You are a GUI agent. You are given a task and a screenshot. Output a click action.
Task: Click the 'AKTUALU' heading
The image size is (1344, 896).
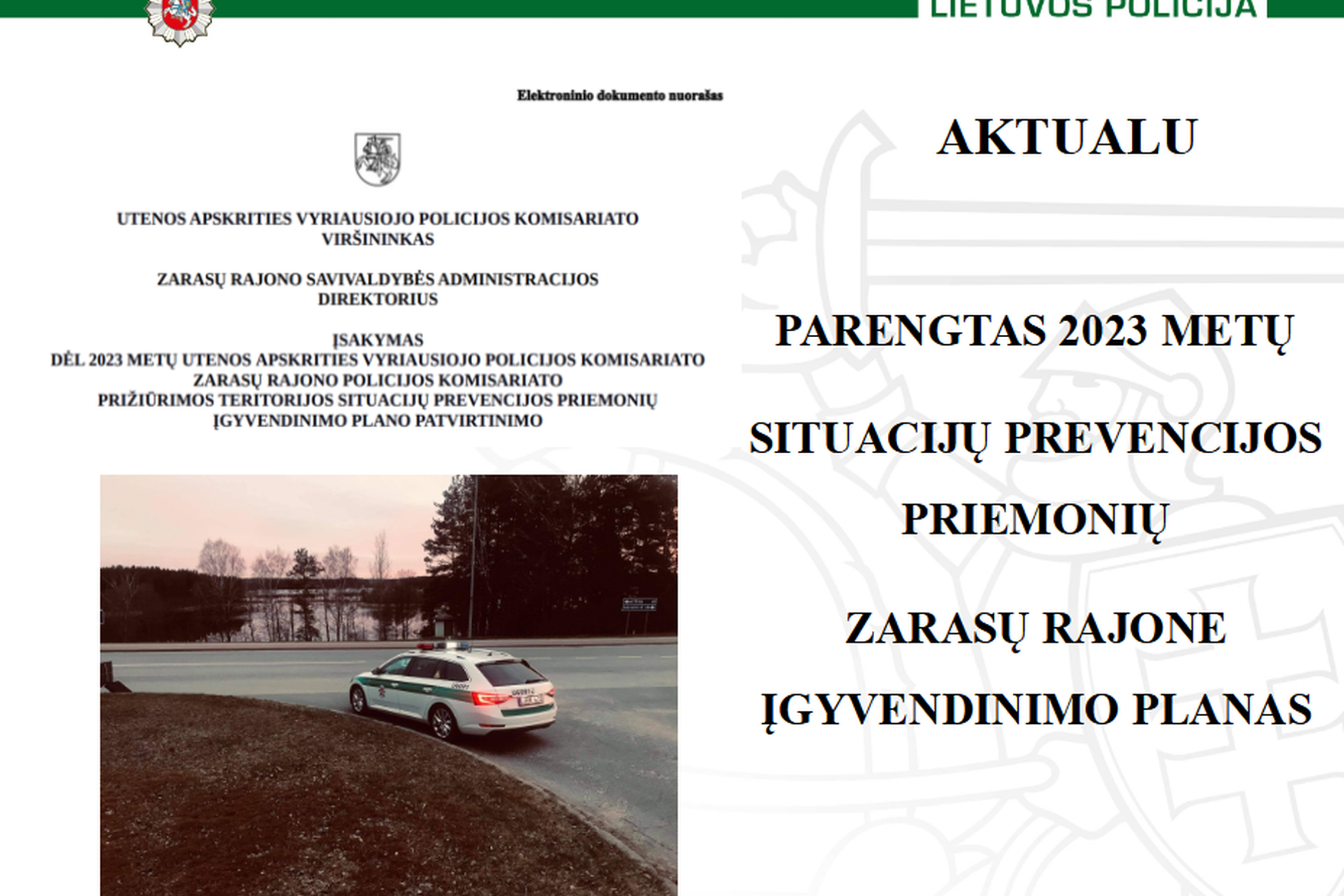click(1068, 138)
